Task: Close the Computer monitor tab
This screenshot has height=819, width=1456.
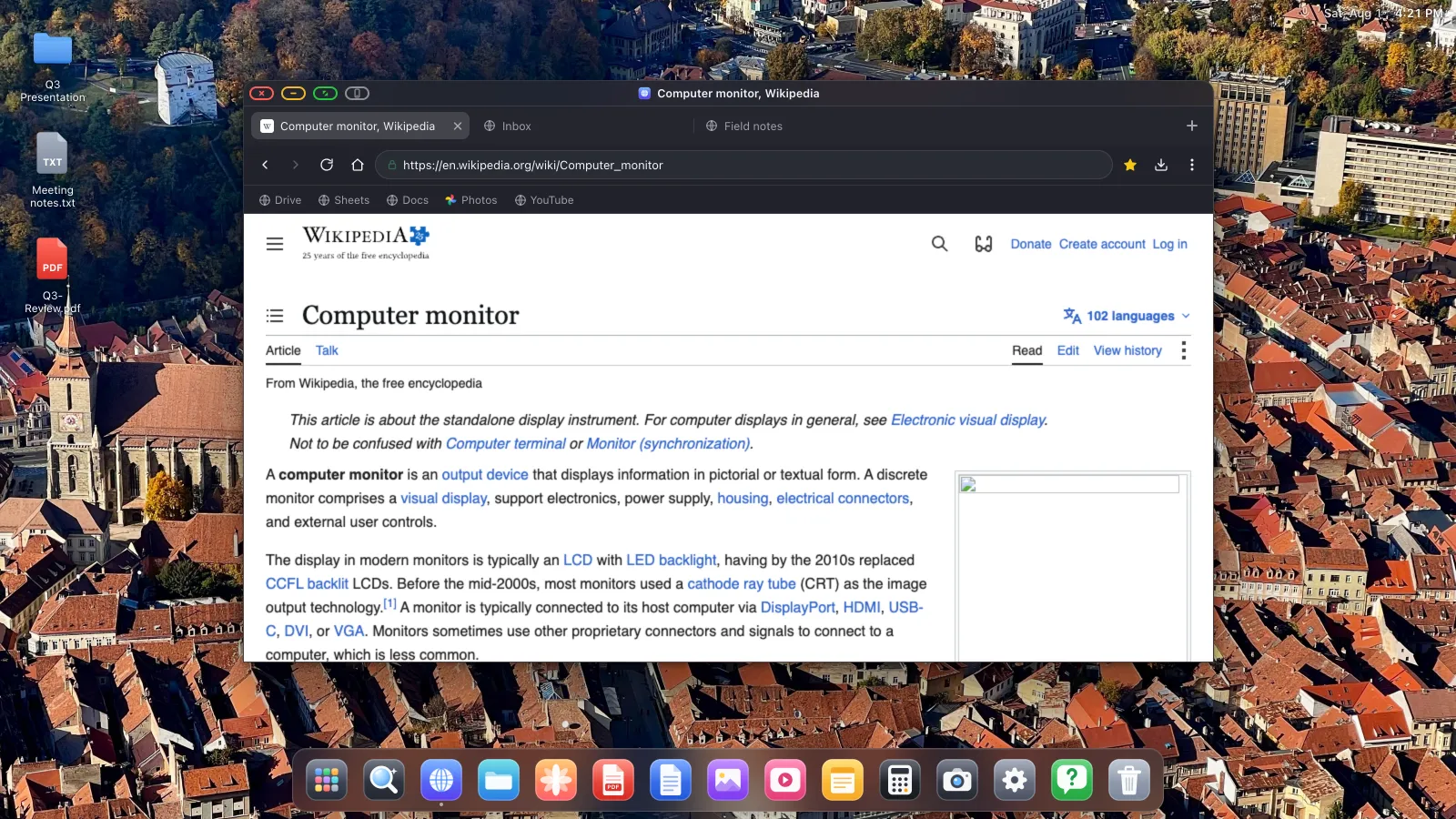Action: click(x=458, y=126)
